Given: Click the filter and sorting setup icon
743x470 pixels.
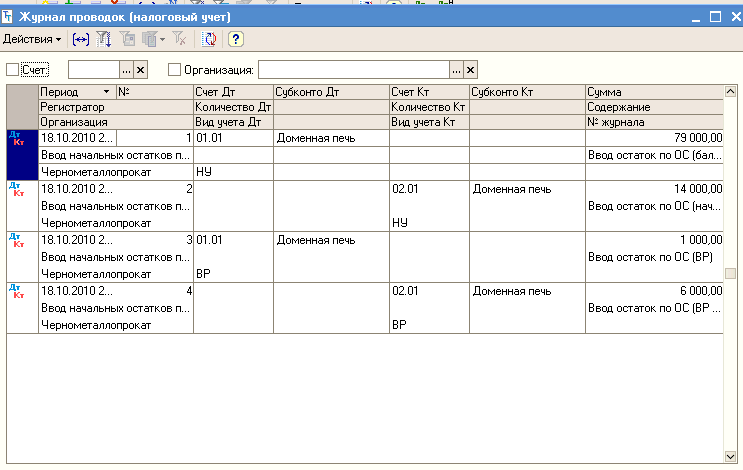Looking at the screenshot, I should coord(105,39).
